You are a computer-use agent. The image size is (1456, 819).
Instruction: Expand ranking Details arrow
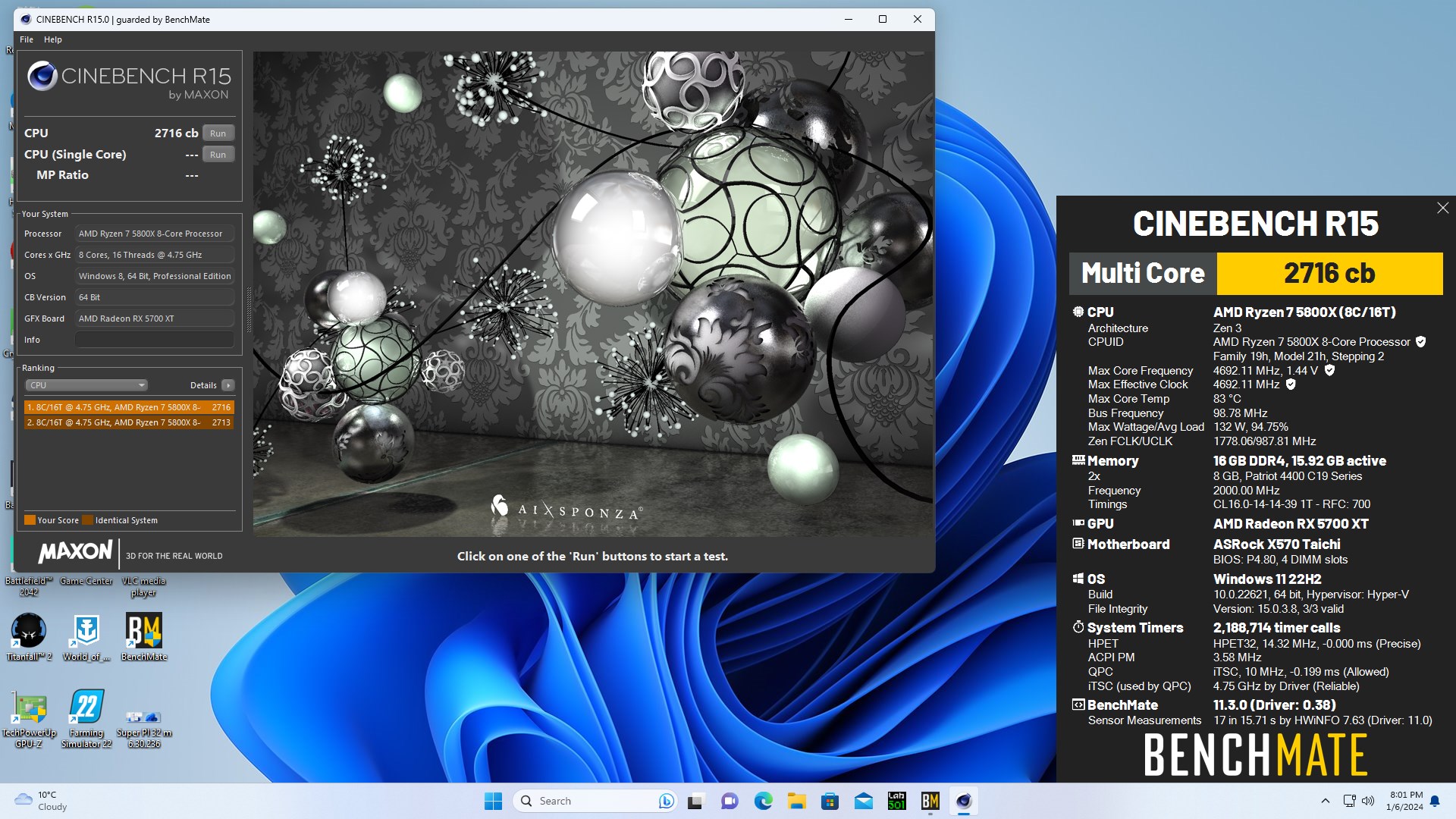coord(227,385)
